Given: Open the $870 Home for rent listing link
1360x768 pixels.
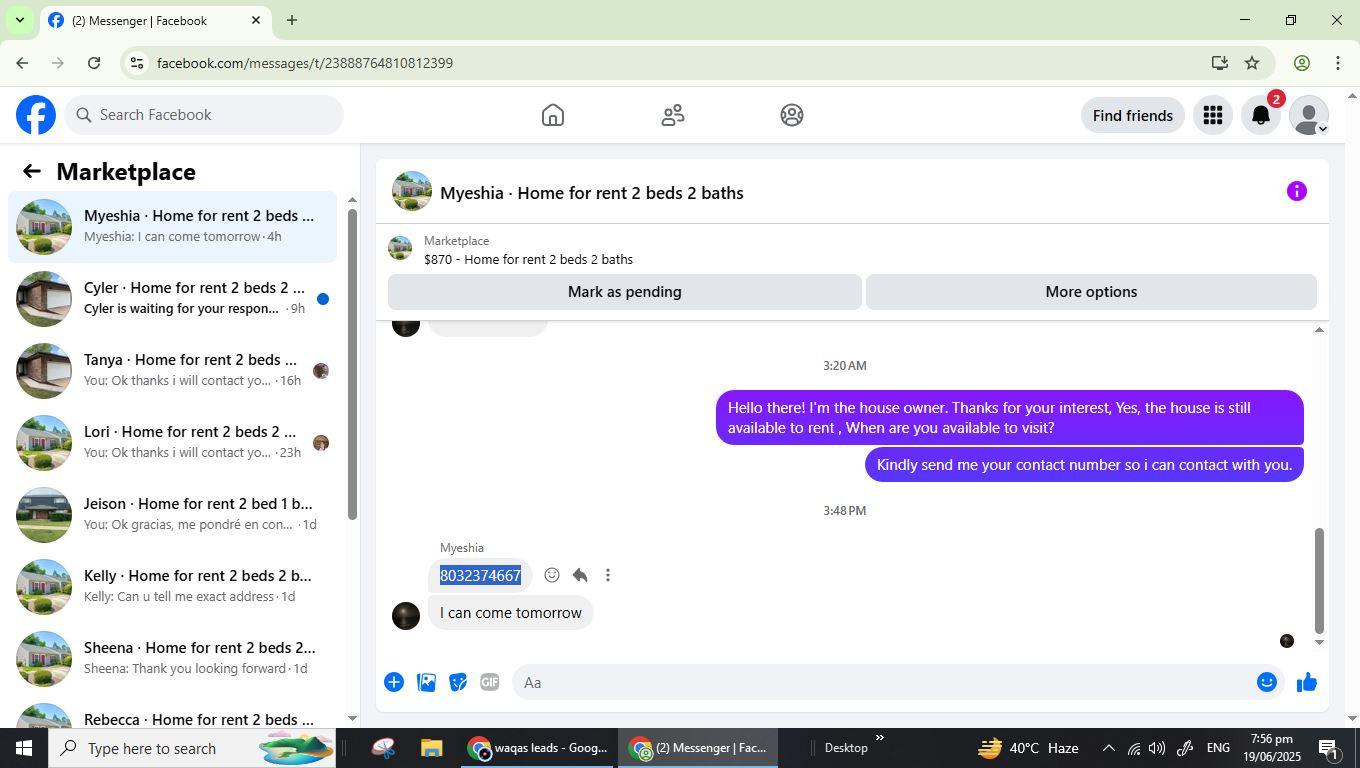Looking at the screenshot, I should tap(528, 259).
